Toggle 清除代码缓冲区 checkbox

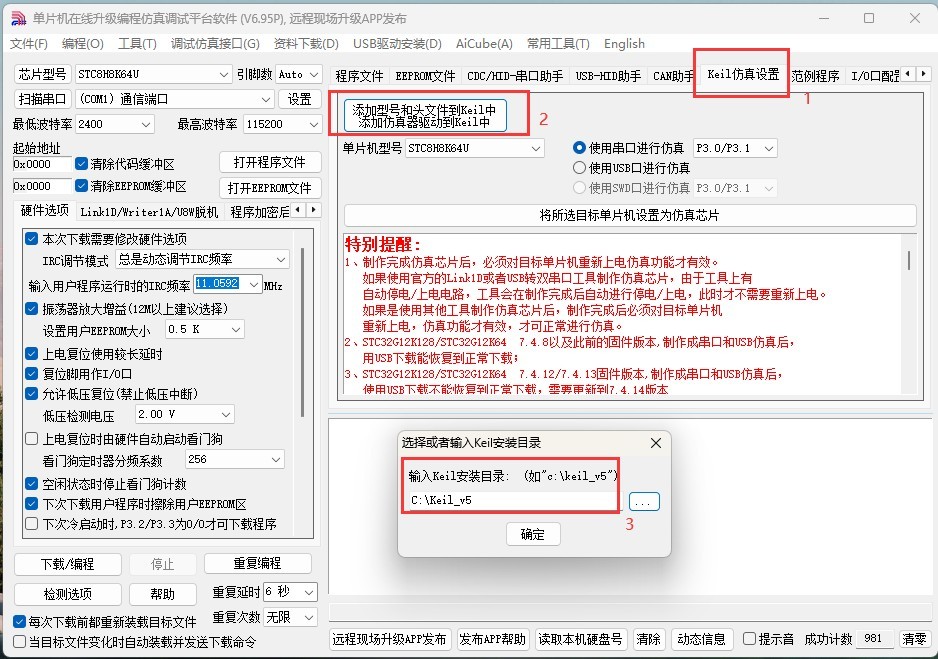tap(82, 164)
